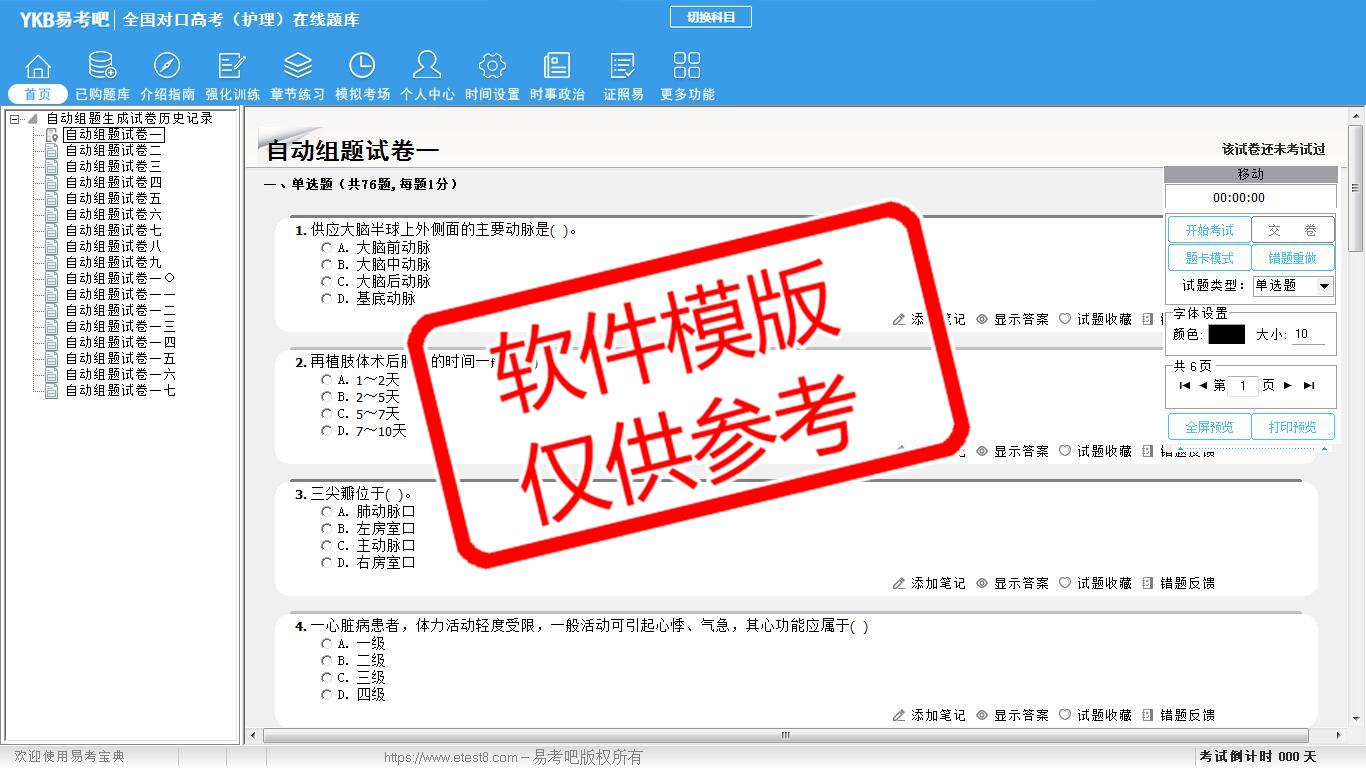
Task: Go to the 首页 tab
Action: (x=38, y=94)
